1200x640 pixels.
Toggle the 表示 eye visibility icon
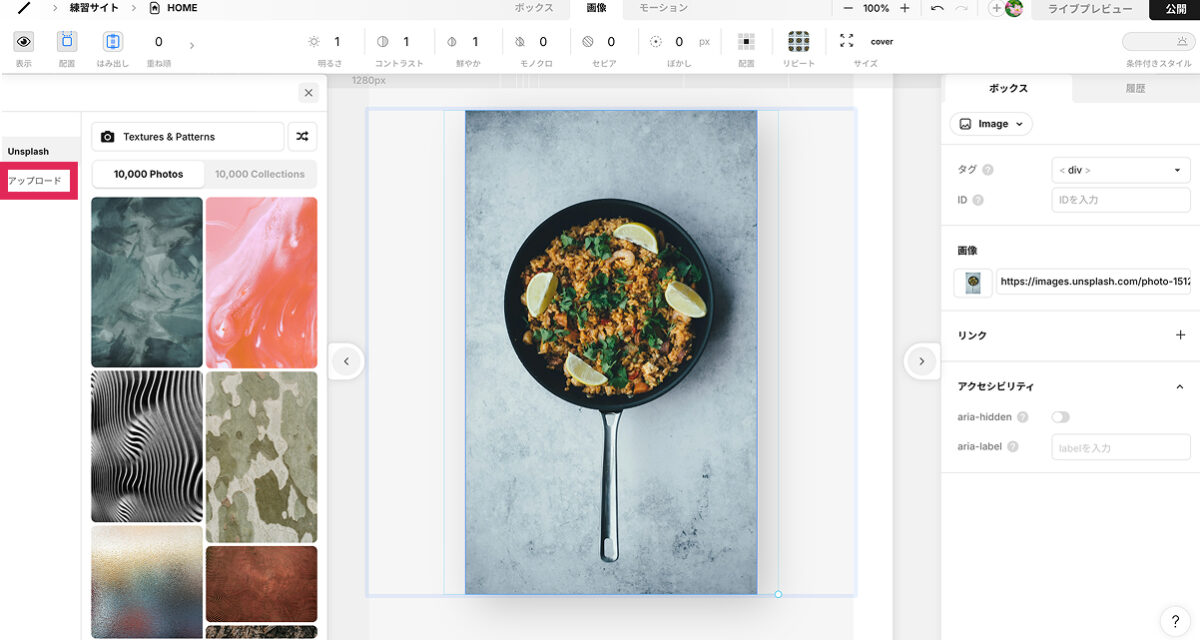(24, 42)
